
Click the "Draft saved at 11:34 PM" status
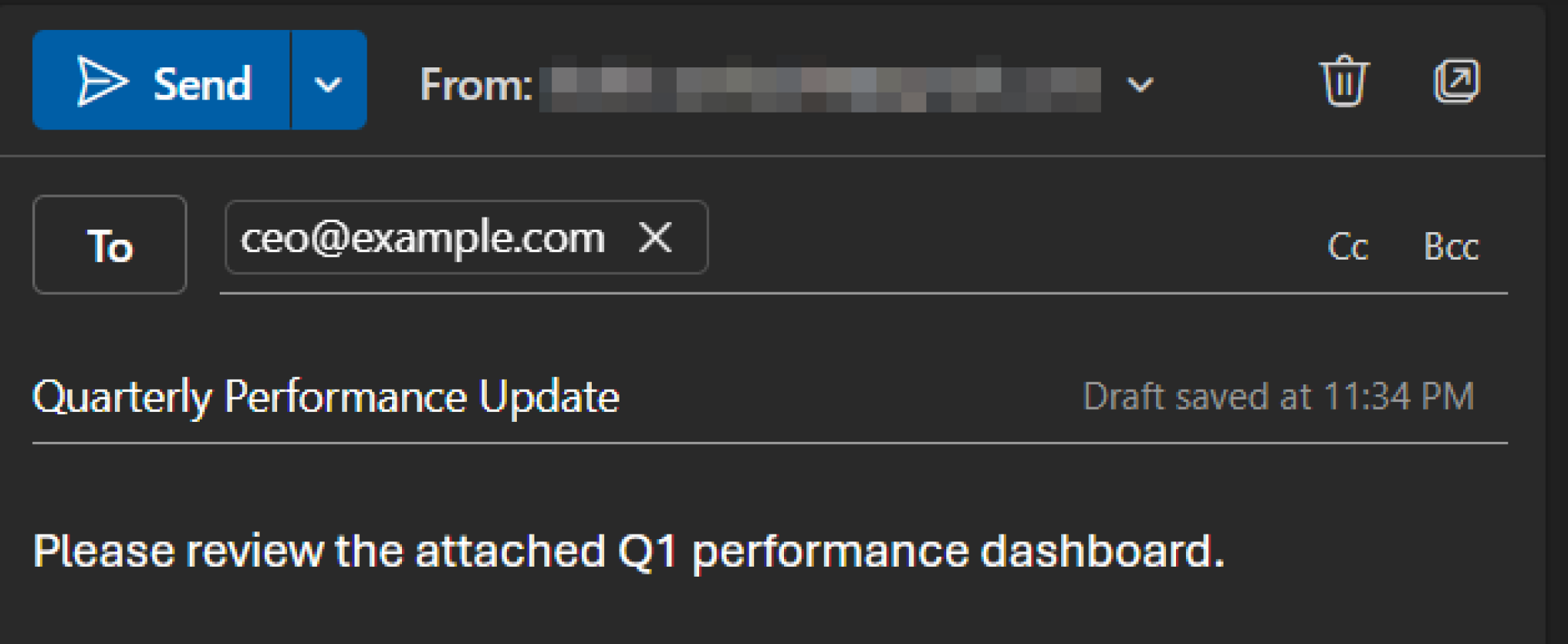click(1279, 397)
